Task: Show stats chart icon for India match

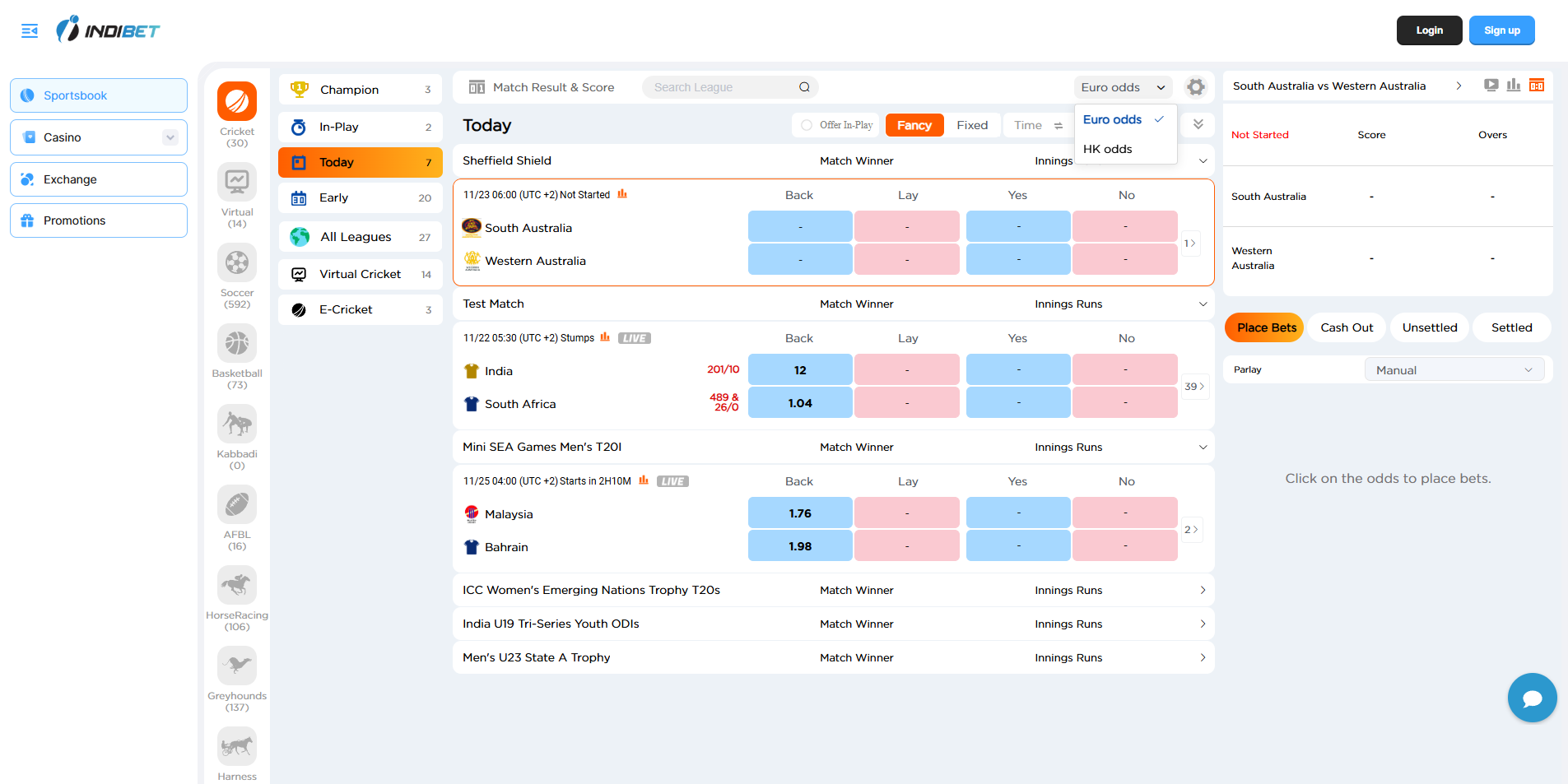Action: [x=605, y=337]
